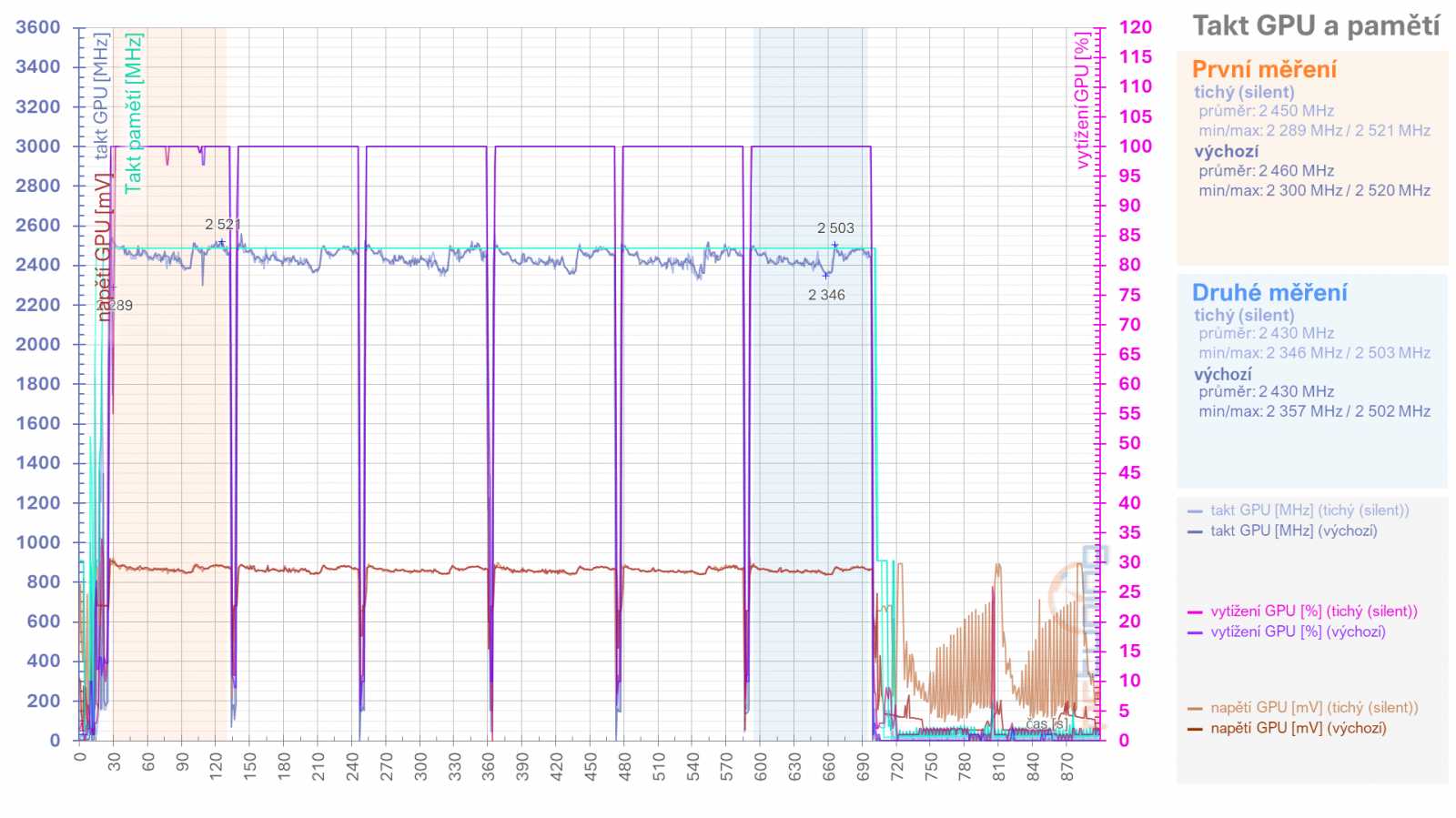Click the chart title 'Takt GPU a pamětí'

(1316, 26)
